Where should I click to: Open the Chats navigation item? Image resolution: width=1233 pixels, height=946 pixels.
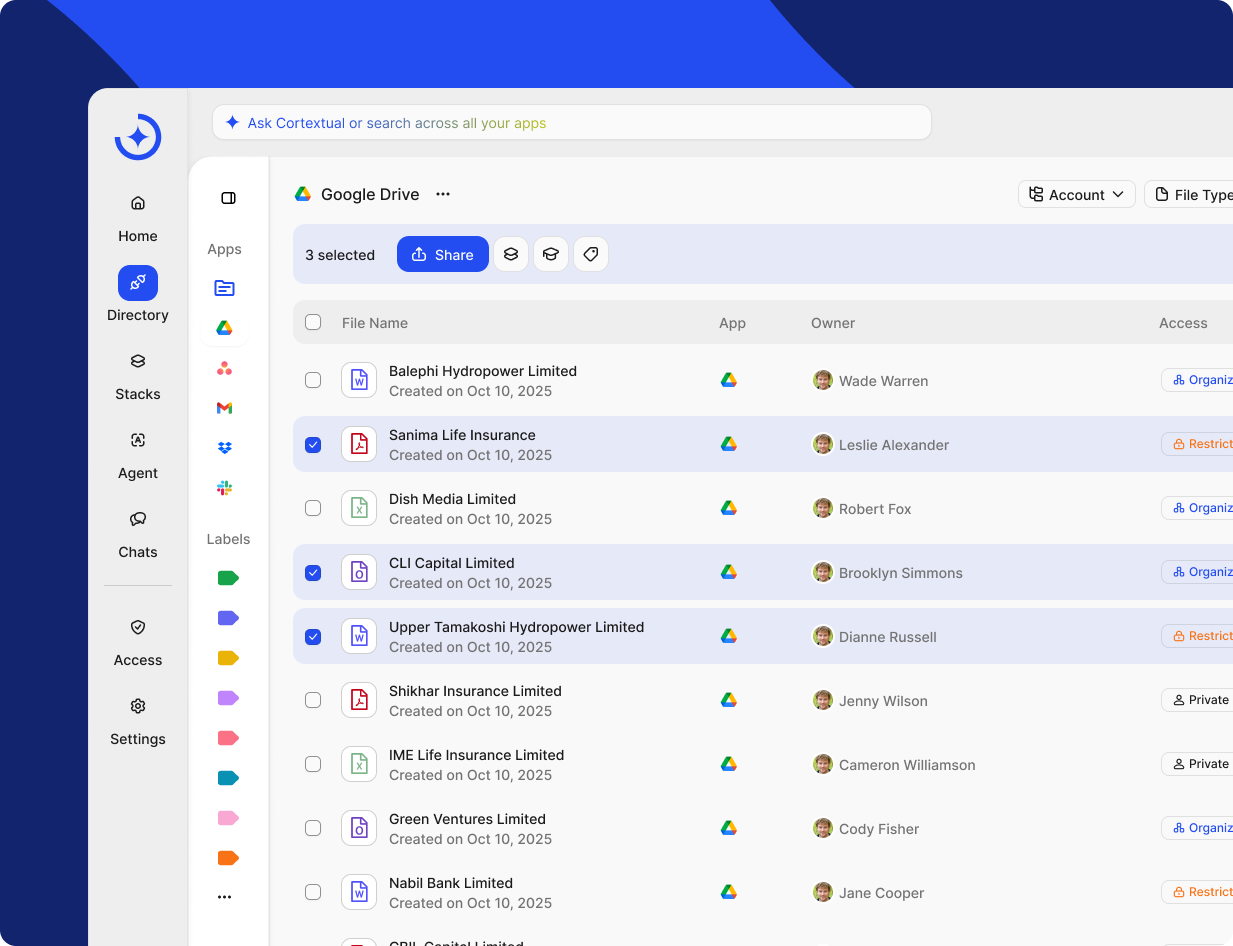point(138,533)
